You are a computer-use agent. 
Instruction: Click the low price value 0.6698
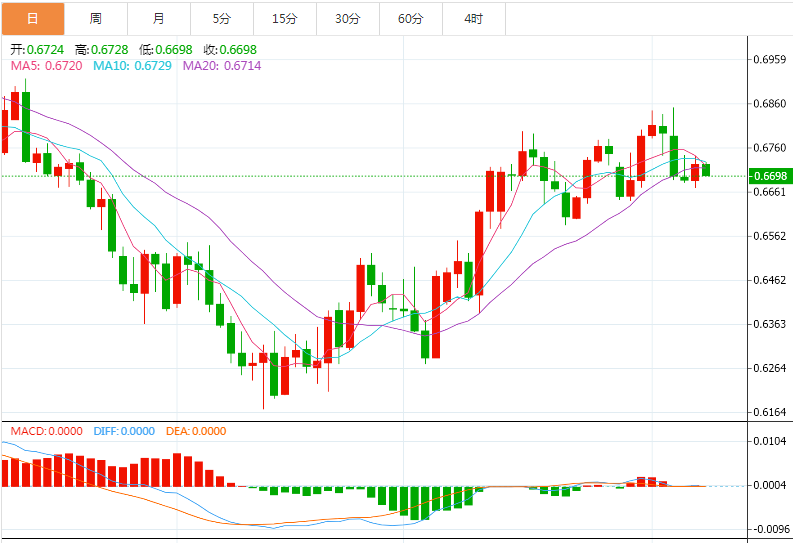click(174, 50)
